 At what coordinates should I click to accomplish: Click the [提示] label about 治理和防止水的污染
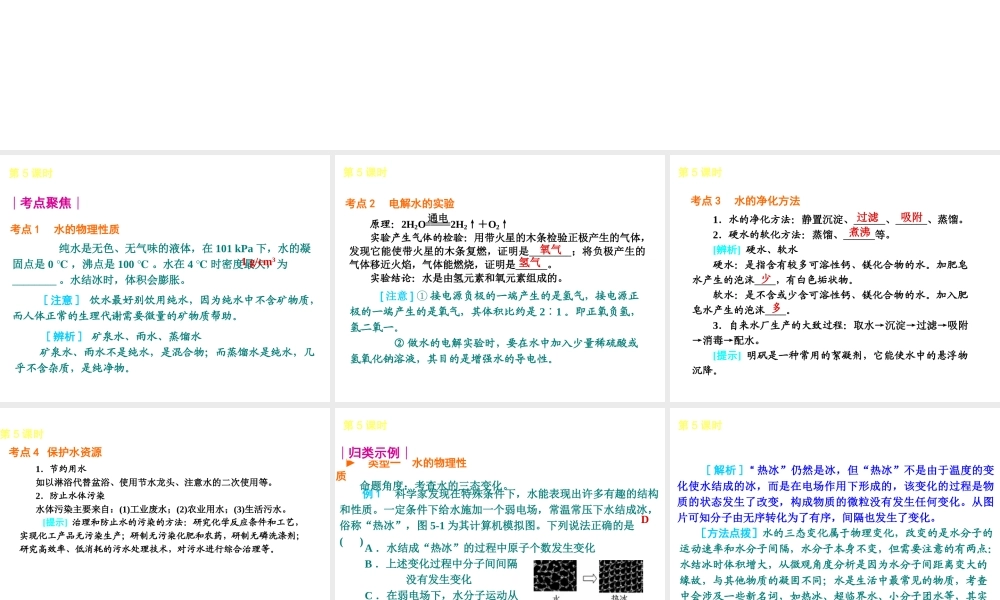pos(55,522)
